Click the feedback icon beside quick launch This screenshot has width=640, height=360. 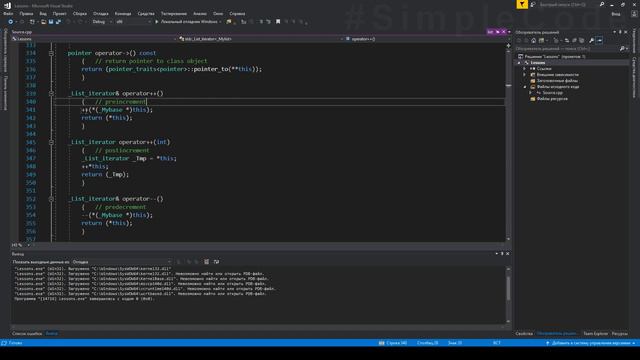click(533, 4)
